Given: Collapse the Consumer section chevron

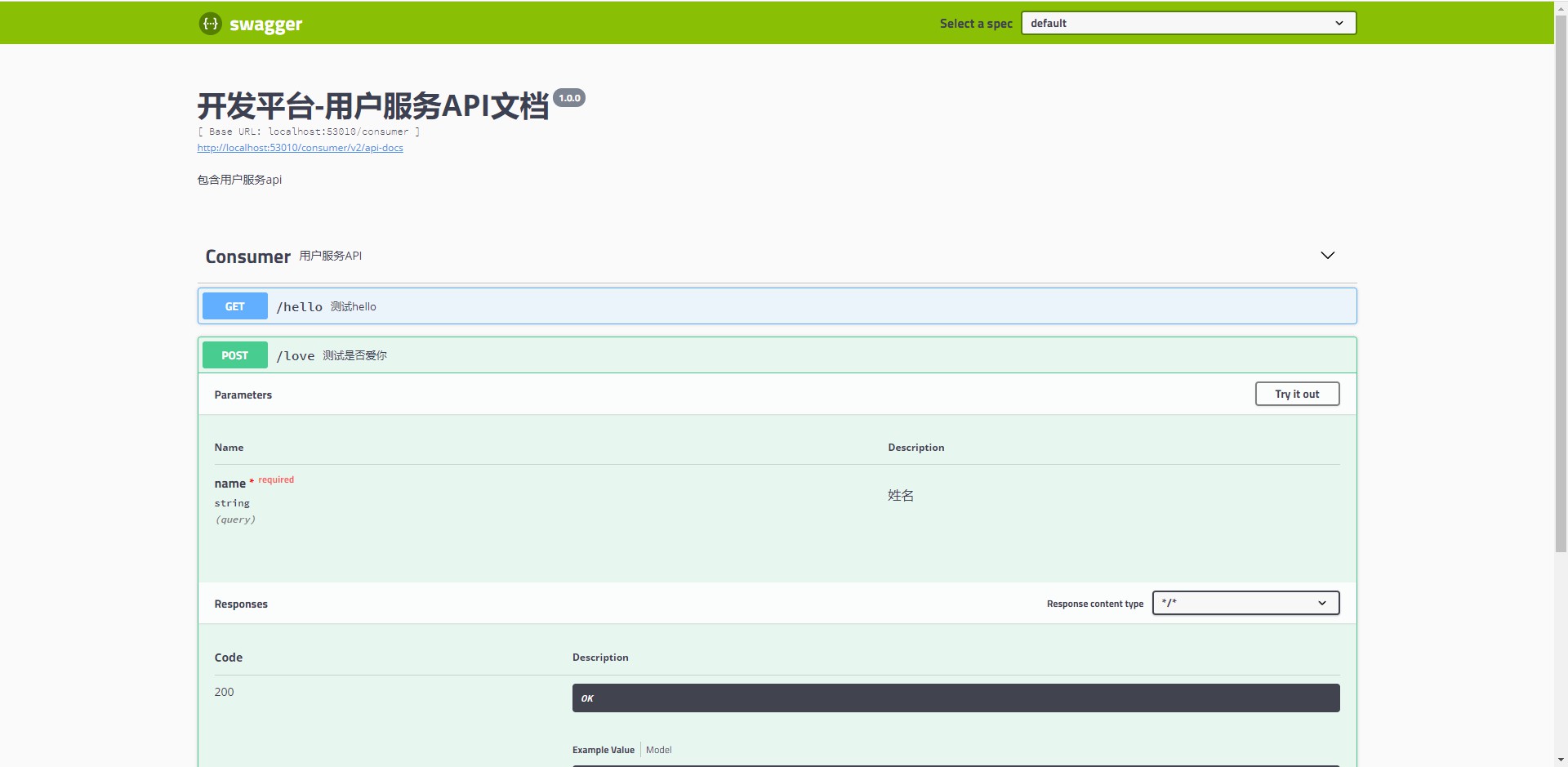Looking at the screenshot, I should pyautogui.click(x=1328, y=256).
